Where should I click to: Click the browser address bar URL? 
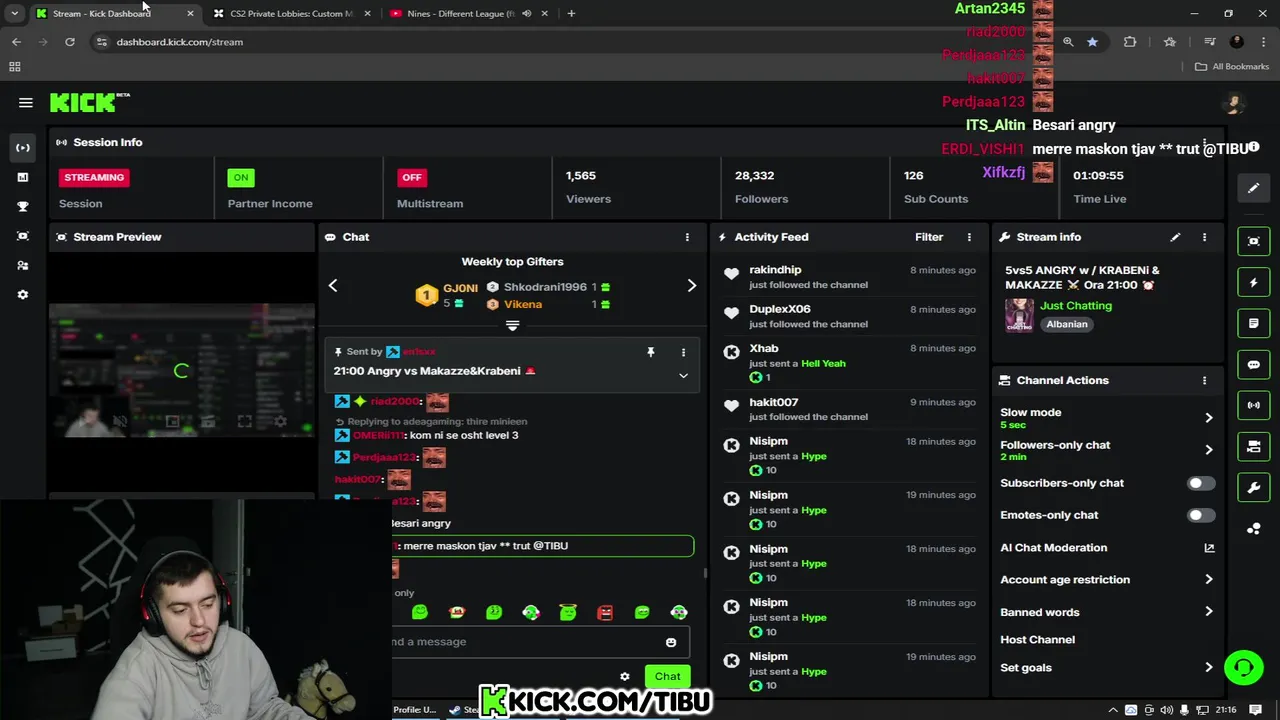pos(180,42)
